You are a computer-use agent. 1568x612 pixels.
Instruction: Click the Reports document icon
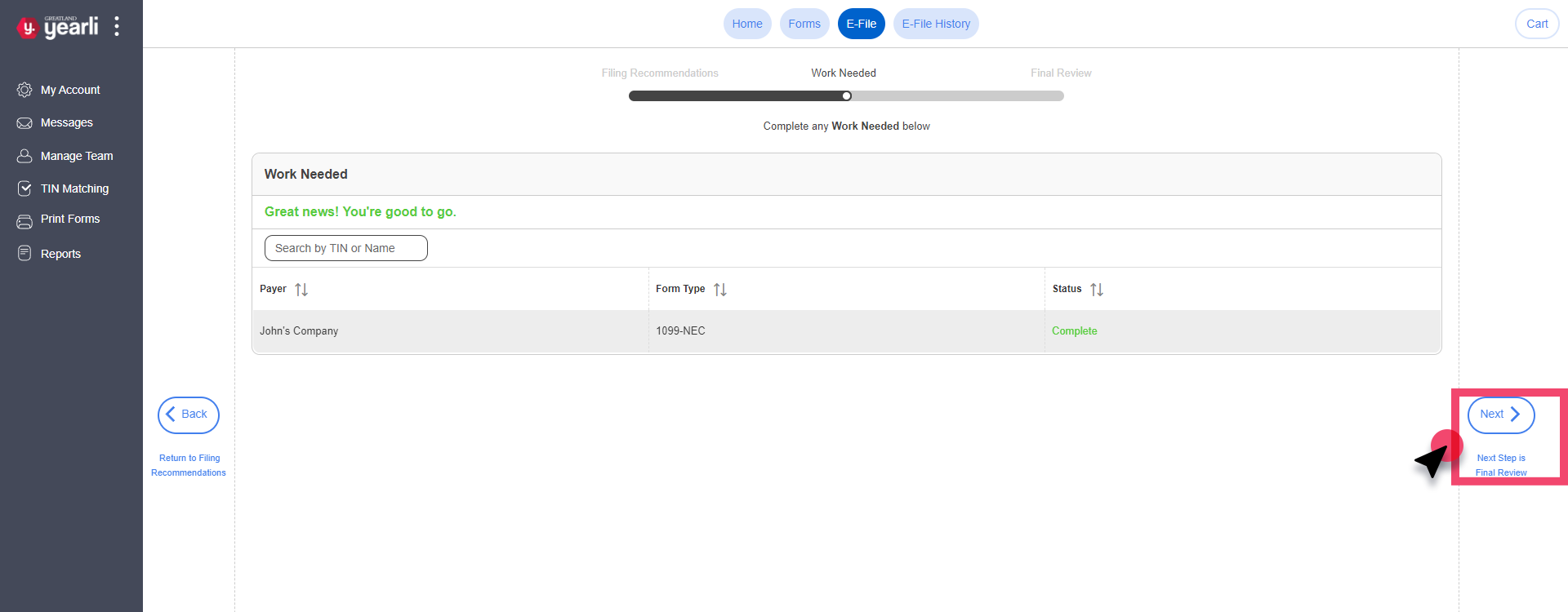(x=24, y=254)
